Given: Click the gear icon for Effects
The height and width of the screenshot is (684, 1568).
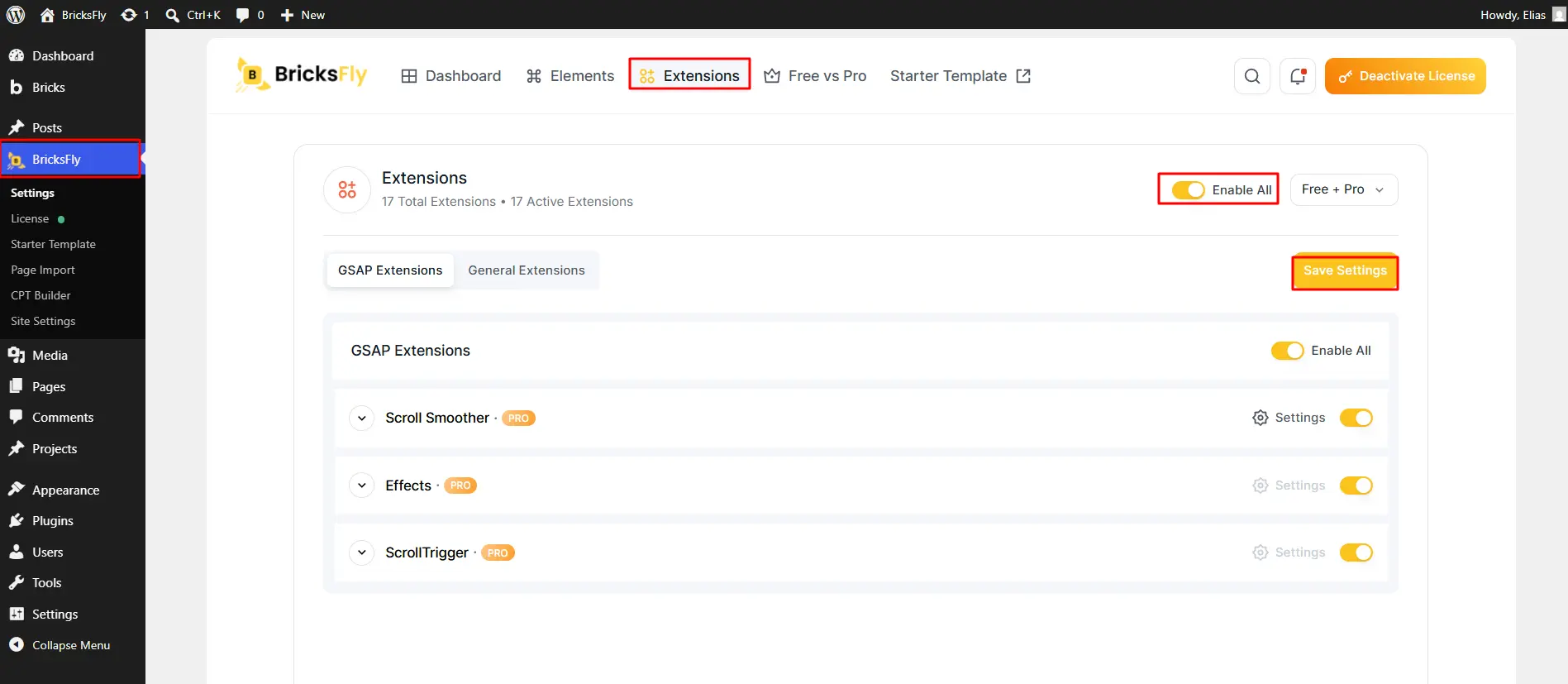Looking at the screenshot, I should pyautogui.click(x=1261, y=485).
